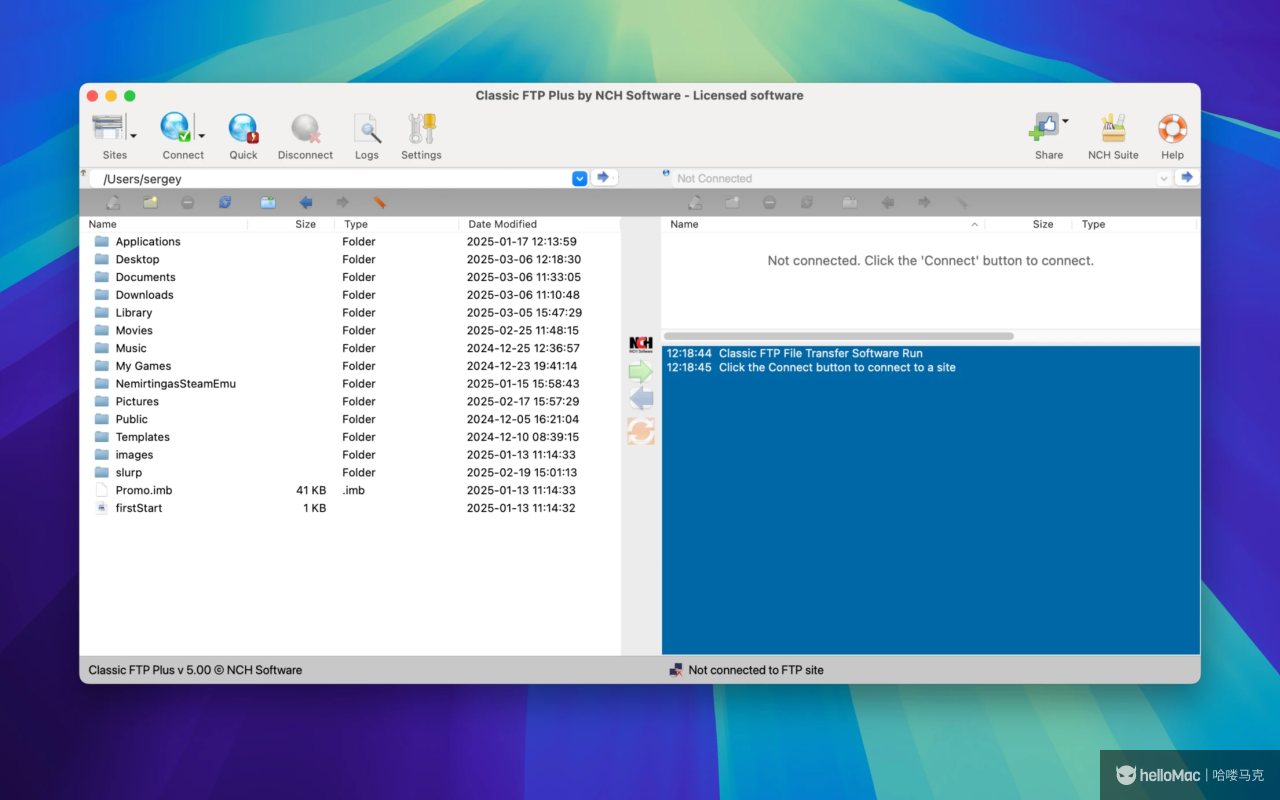The height and width of the screenshot is (800, 1280).
Task: Click log line 'Classic FTP File Transfer Software Run'
Action: 821,353
